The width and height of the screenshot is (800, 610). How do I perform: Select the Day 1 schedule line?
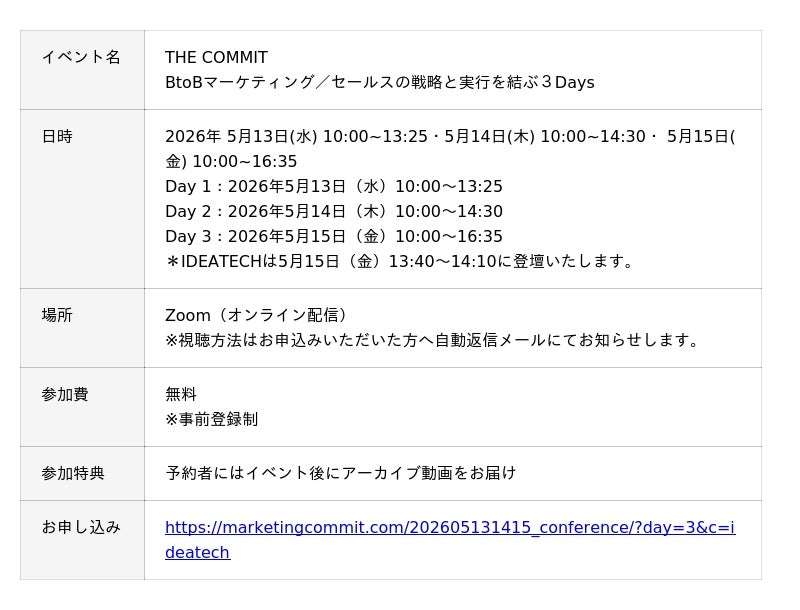333,187
